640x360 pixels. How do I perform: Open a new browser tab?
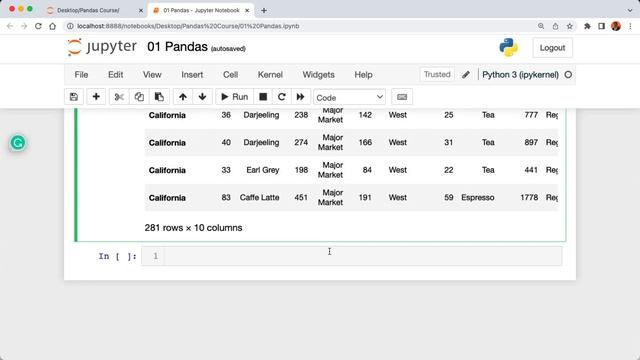click(x=264, y=11)
